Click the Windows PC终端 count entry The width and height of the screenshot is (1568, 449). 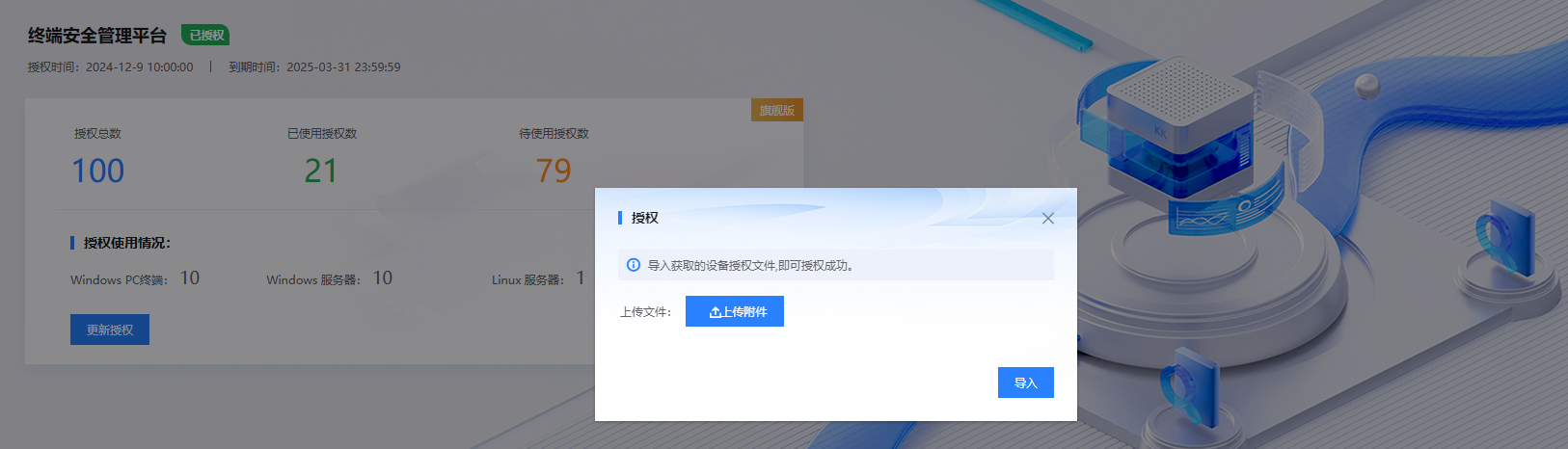click(x=135, y=278)
